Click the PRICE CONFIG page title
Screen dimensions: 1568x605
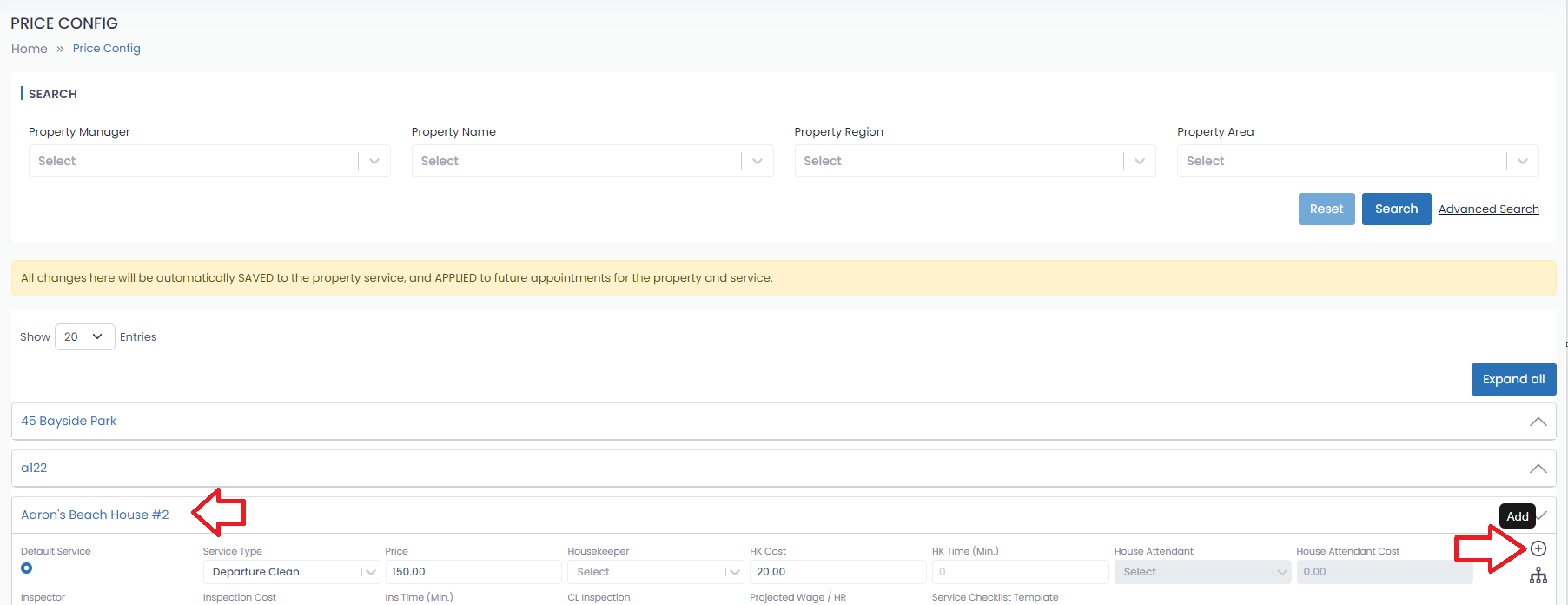tap(64, 23)
